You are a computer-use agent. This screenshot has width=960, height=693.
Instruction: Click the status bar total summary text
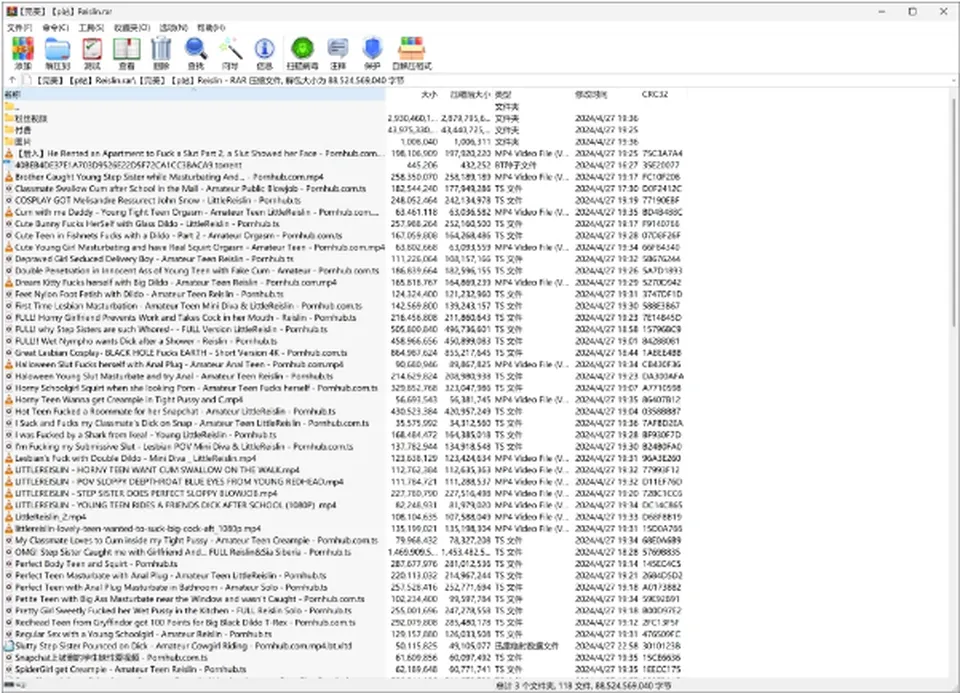(583, 686)
